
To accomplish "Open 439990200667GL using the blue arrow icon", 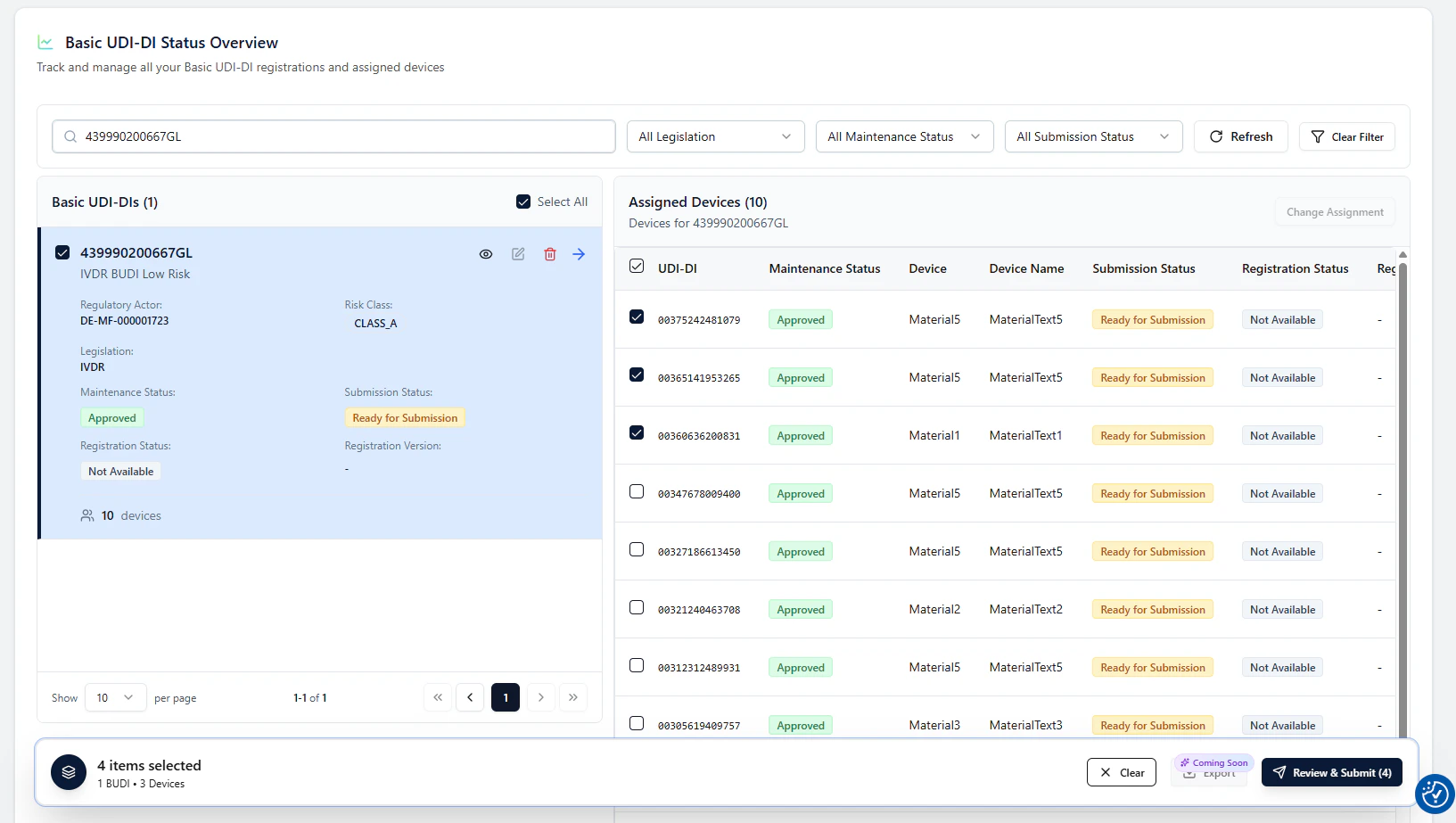I will (x=579, y=254).
